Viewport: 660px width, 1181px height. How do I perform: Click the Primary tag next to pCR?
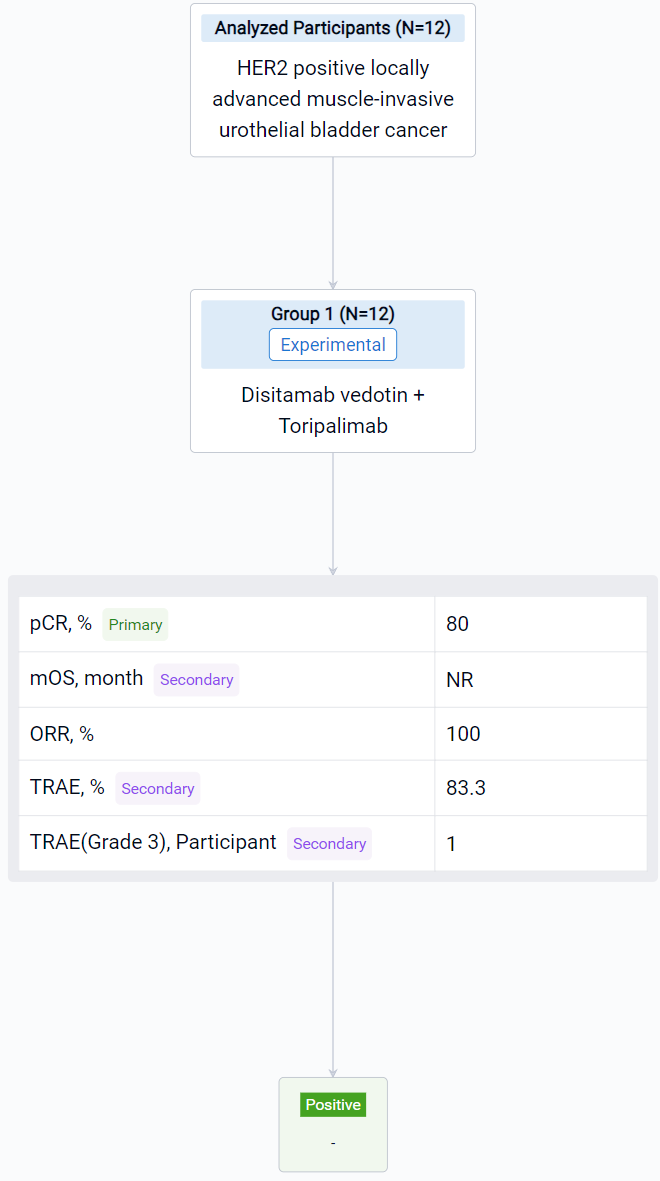[x=135, y=625]
